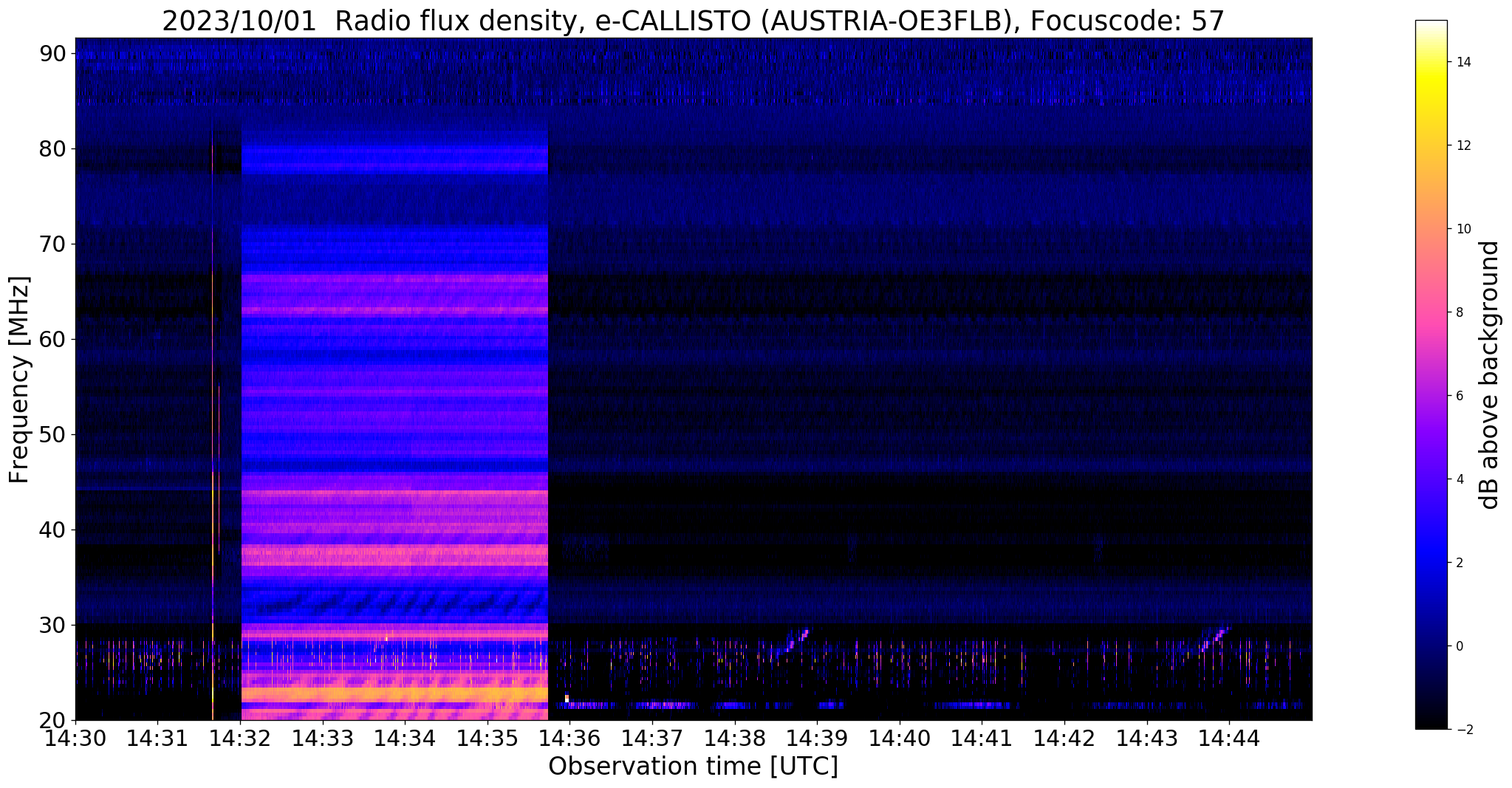The height and width of the screenshot is (788, 1512).
Task: Click the 40 MHz frequency tick label
Action: pyautogui.click(x=53, y=530)
